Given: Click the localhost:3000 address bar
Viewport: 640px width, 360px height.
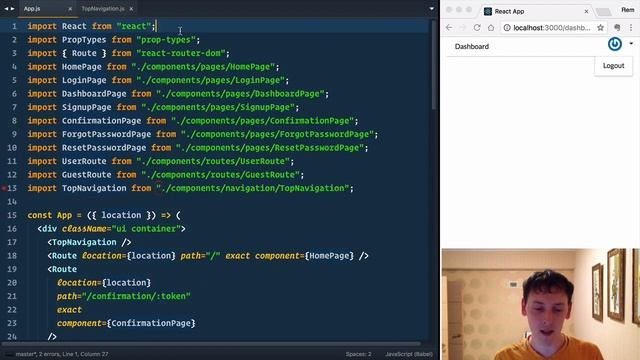Looking at the screenshot, I should point(551,28).
